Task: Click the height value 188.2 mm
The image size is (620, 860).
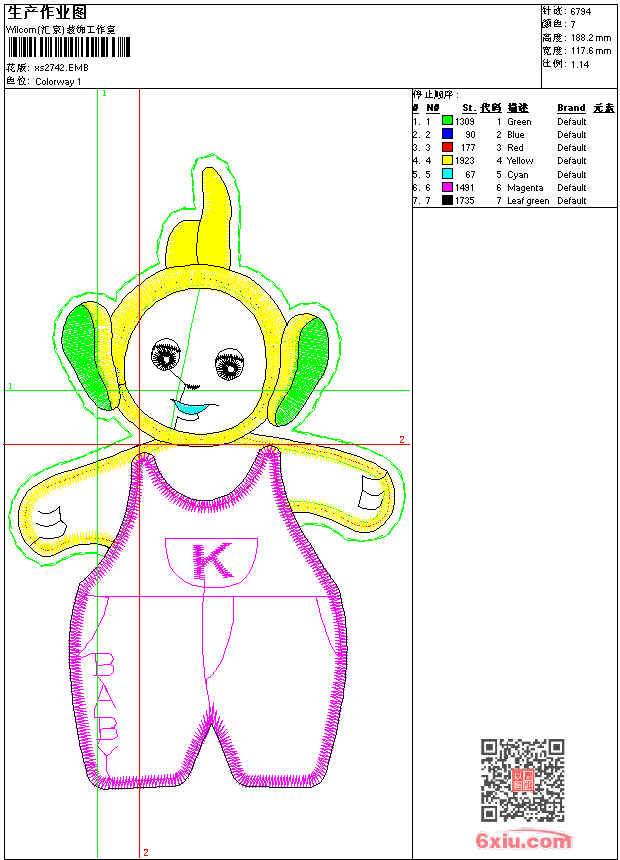Action: tap(591, 38)
